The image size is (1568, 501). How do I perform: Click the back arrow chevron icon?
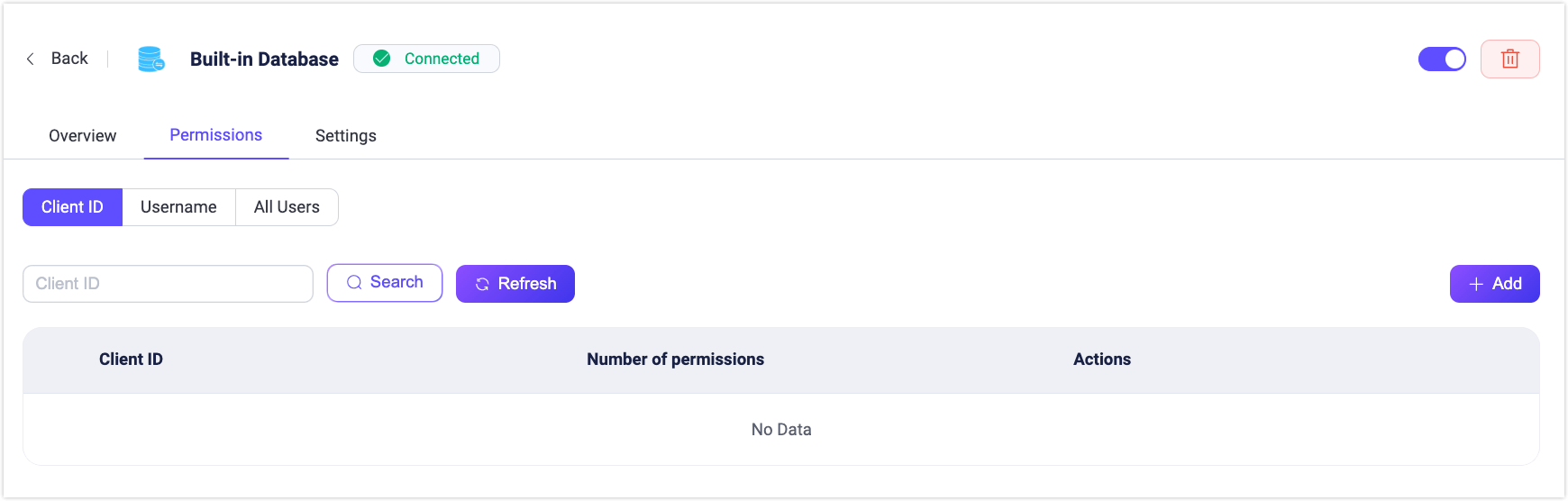pyautogui.click(x=31, y=59)
